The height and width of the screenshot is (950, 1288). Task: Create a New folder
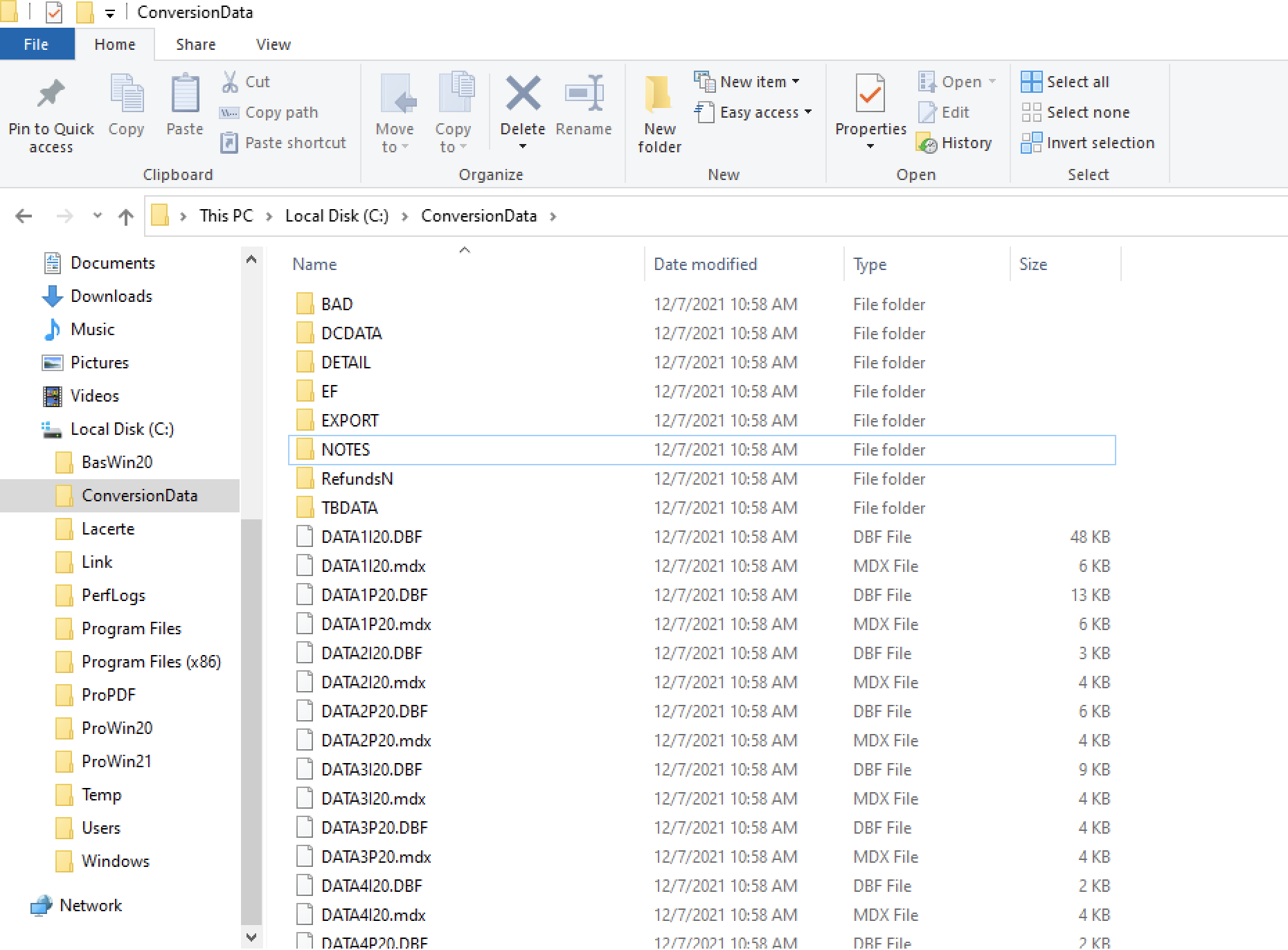point(659,114)
